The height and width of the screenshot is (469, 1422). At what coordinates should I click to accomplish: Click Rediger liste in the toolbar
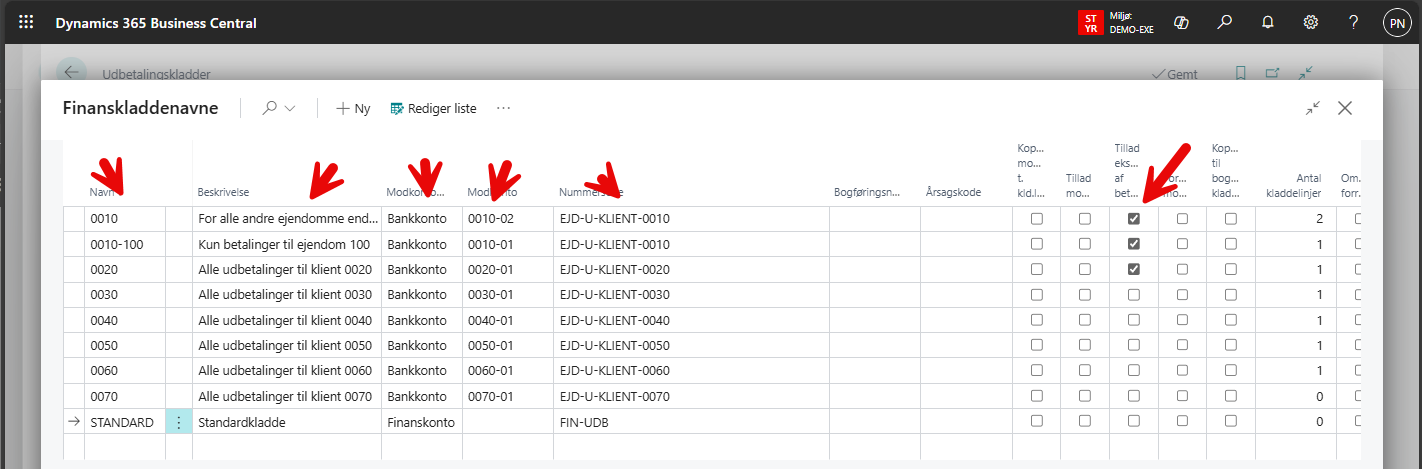[433, 108]
